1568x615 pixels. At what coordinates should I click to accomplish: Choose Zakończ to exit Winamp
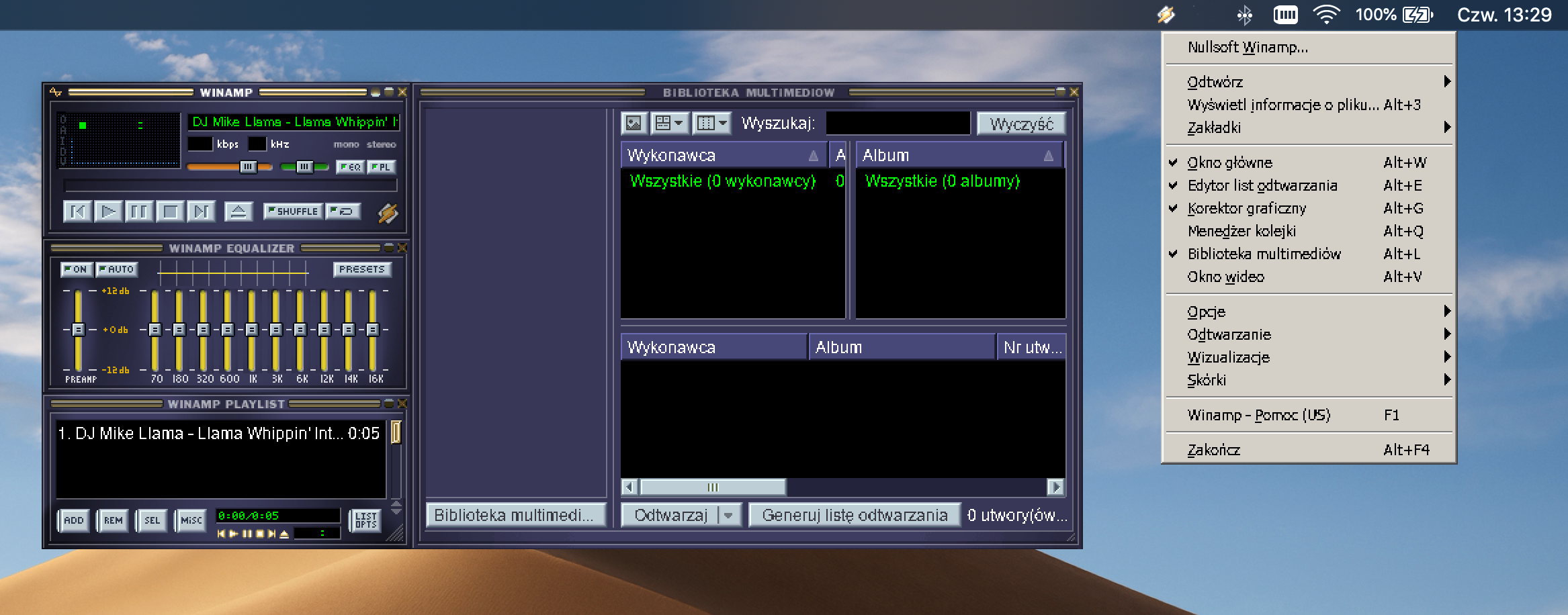point(1212,450)
